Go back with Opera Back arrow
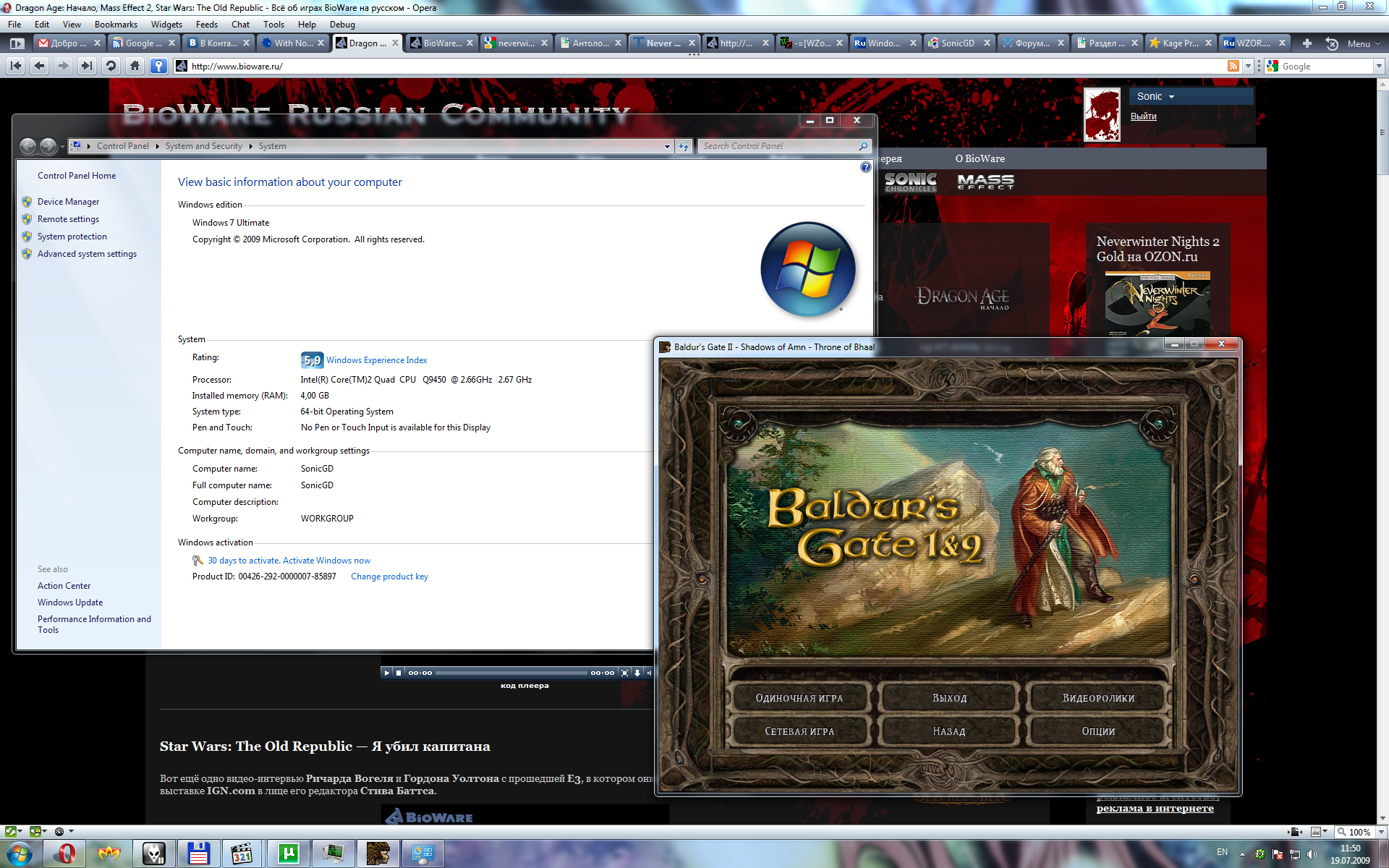 coord(40,66)
